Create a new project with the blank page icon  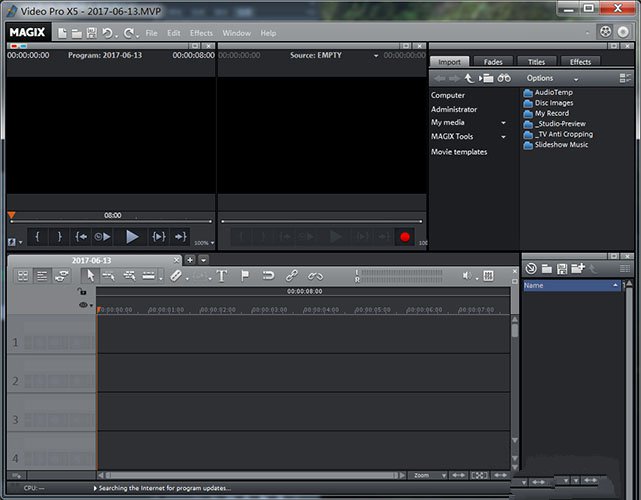62,33
